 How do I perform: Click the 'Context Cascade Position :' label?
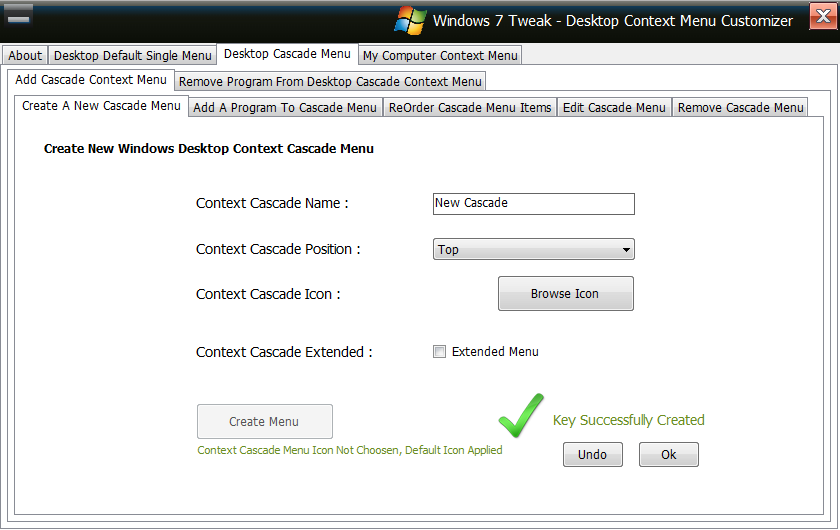(x=278, y=249)
